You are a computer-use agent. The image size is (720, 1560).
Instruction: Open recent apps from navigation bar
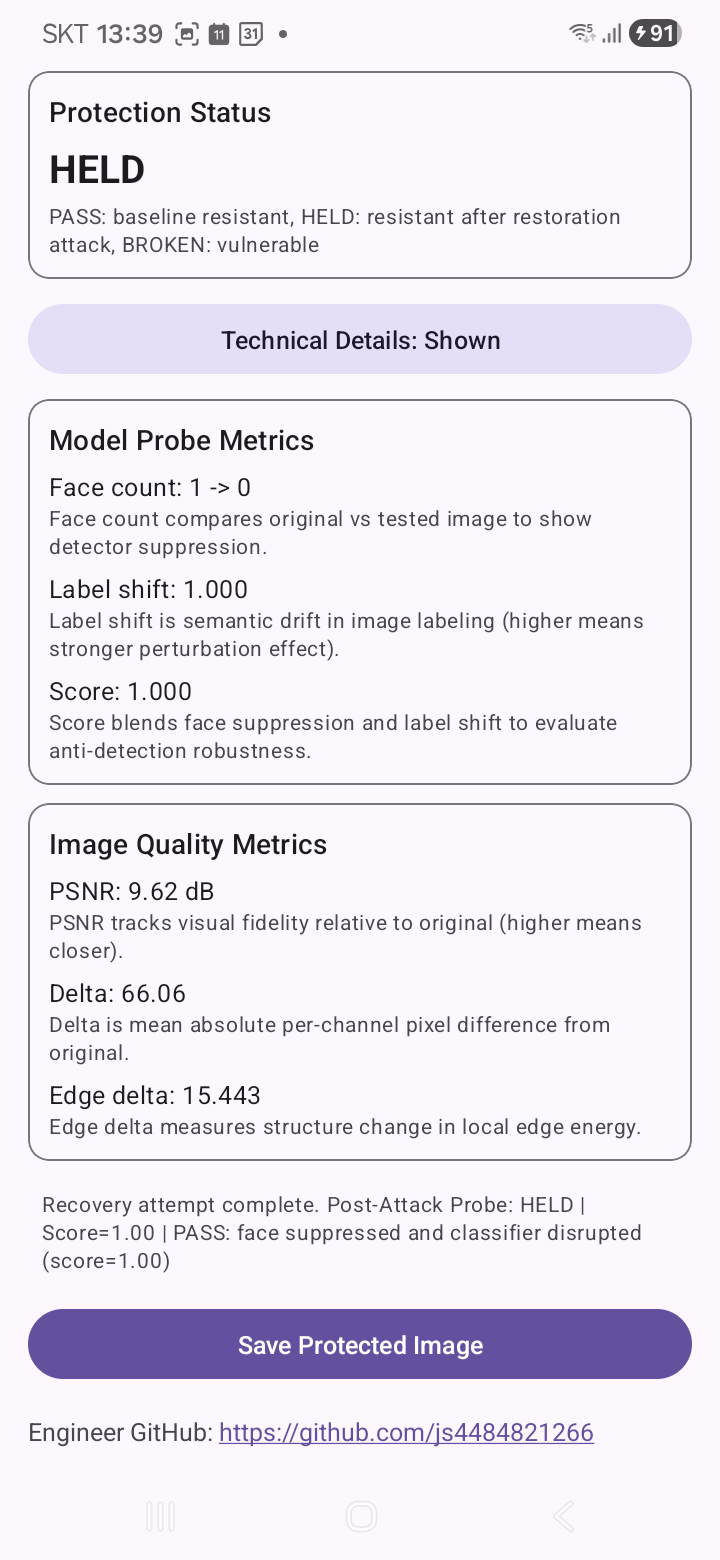click(160, 1516)
